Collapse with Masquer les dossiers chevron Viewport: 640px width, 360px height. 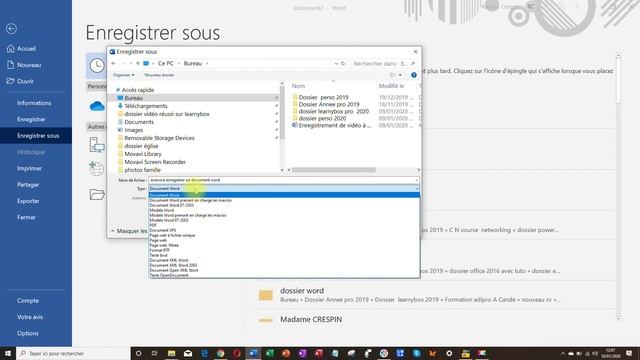(113, 231)
